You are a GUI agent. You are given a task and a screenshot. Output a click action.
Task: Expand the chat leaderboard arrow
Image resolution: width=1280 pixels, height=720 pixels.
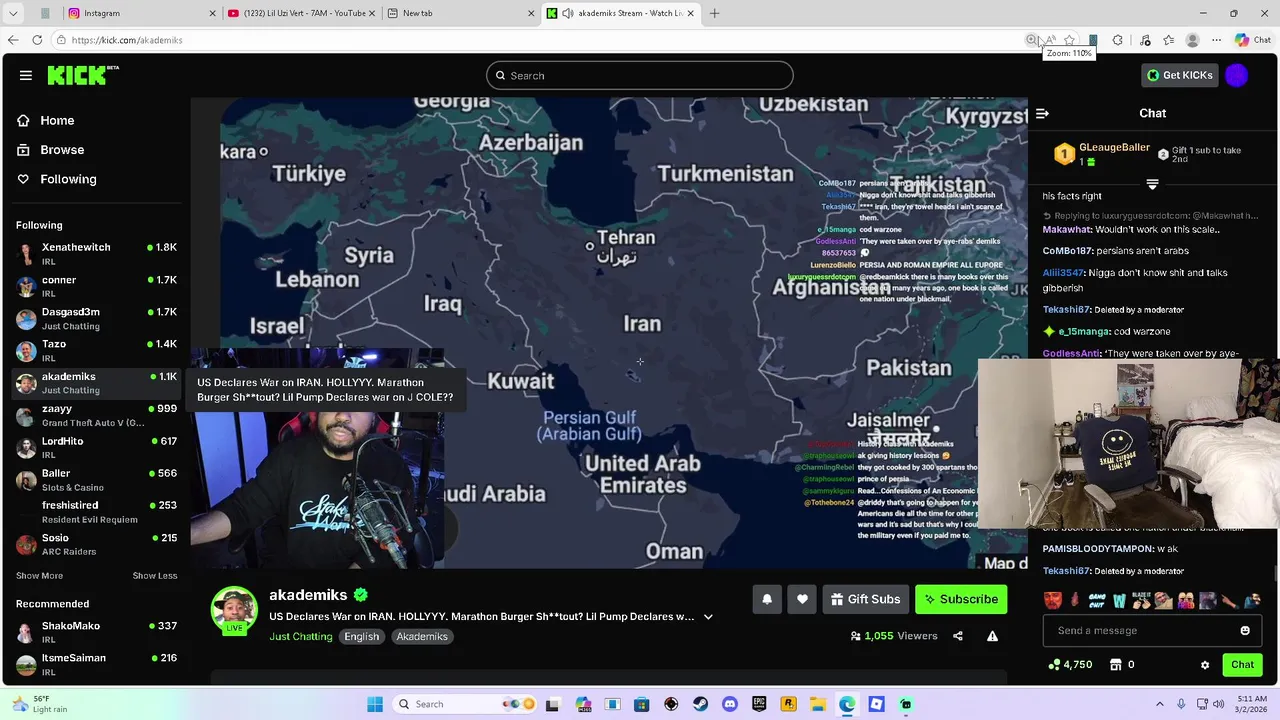coord(1152,185)
